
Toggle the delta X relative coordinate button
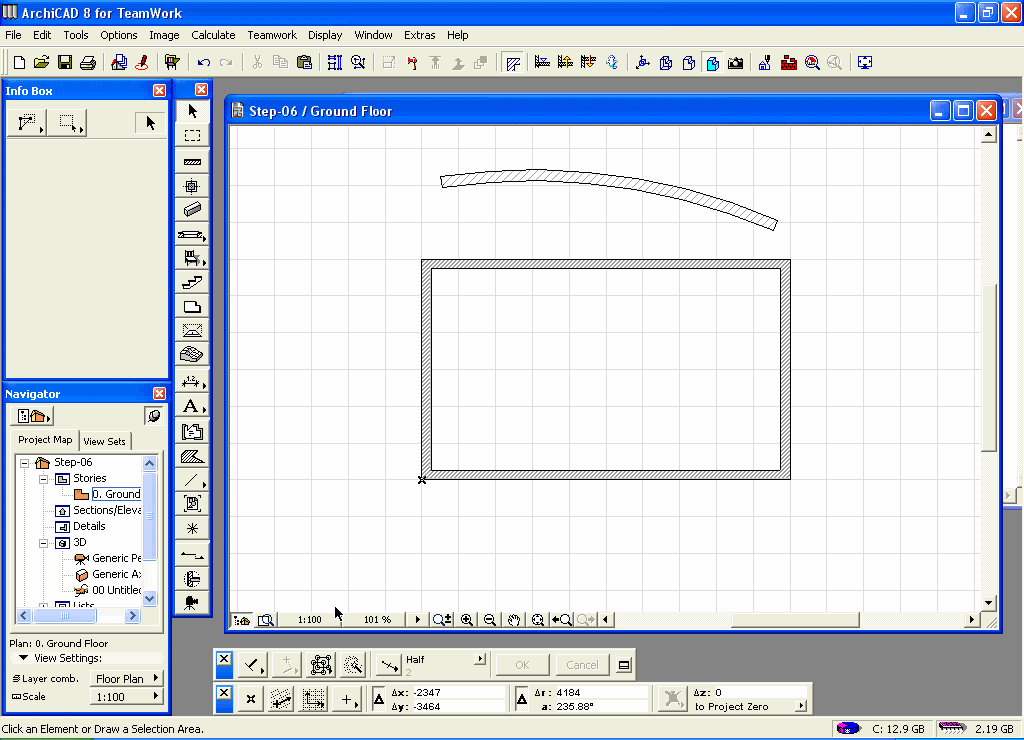(379, 699)
